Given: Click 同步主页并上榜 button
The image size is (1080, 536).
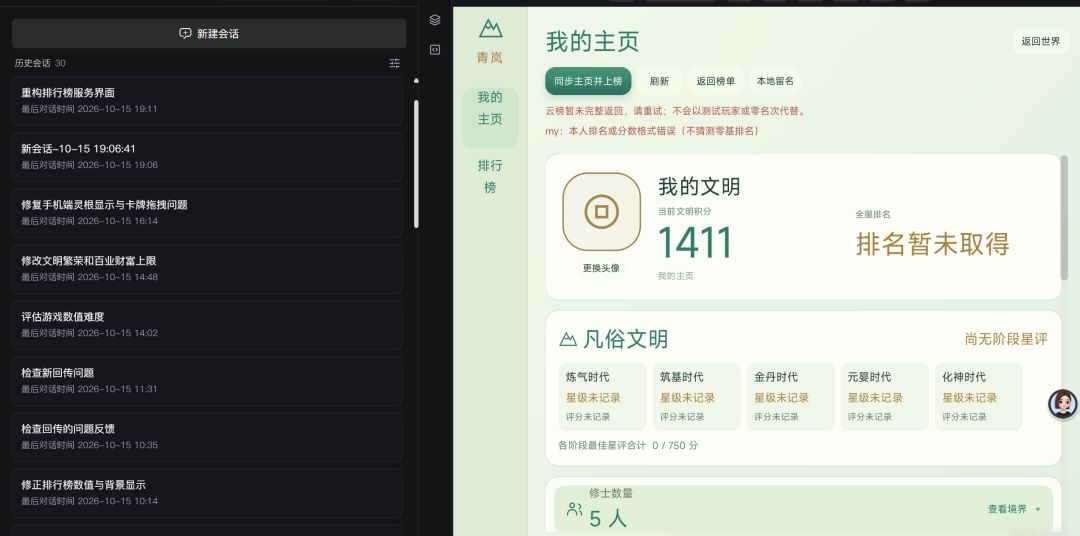Looking at the screenshot, I should point(588,81).
